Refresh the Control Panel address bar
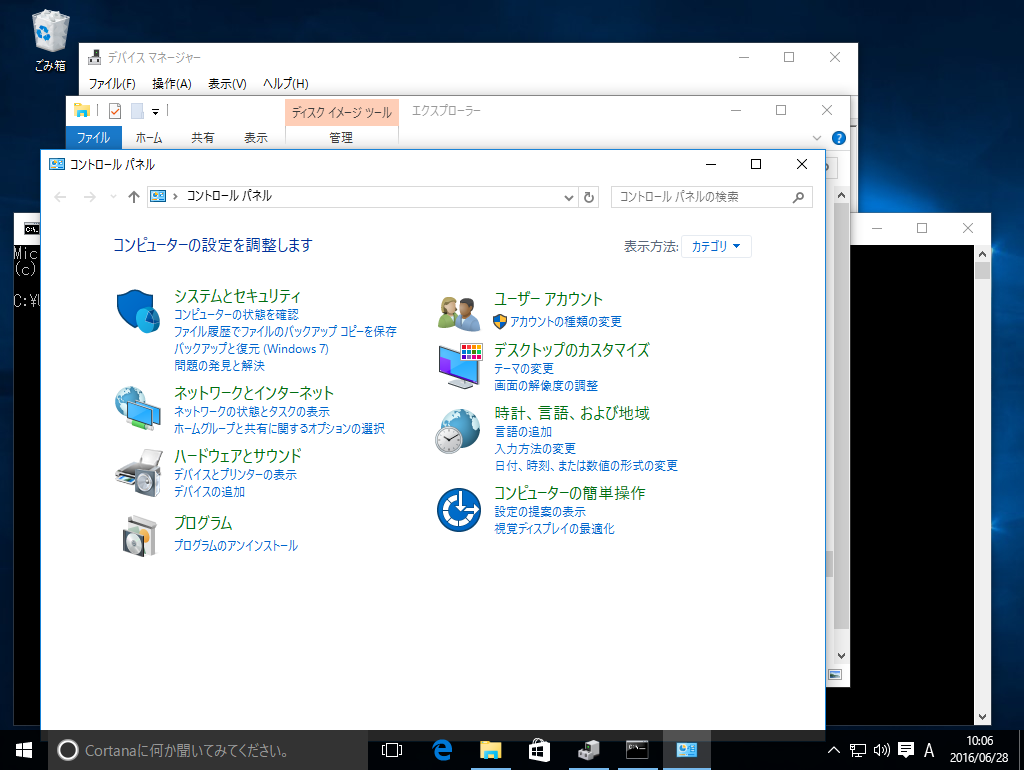This screenshot has width=1024, height=770. (x=589, y=197)
